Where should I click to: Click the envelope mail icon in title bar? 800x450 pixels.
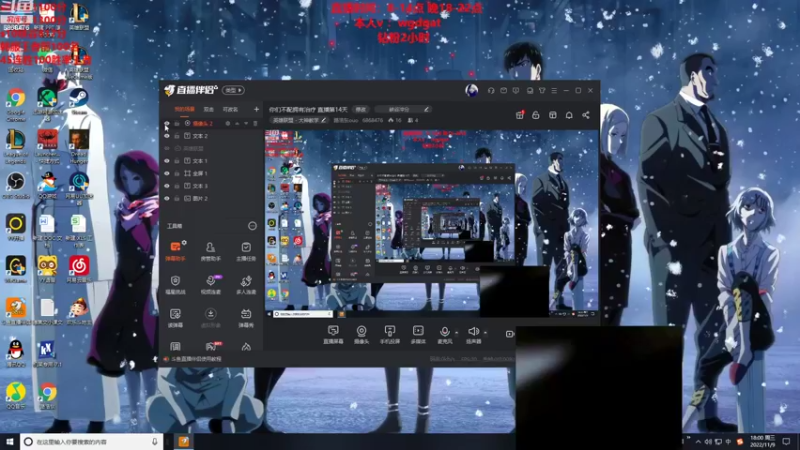pyautogui.click(x=504, y=90)
